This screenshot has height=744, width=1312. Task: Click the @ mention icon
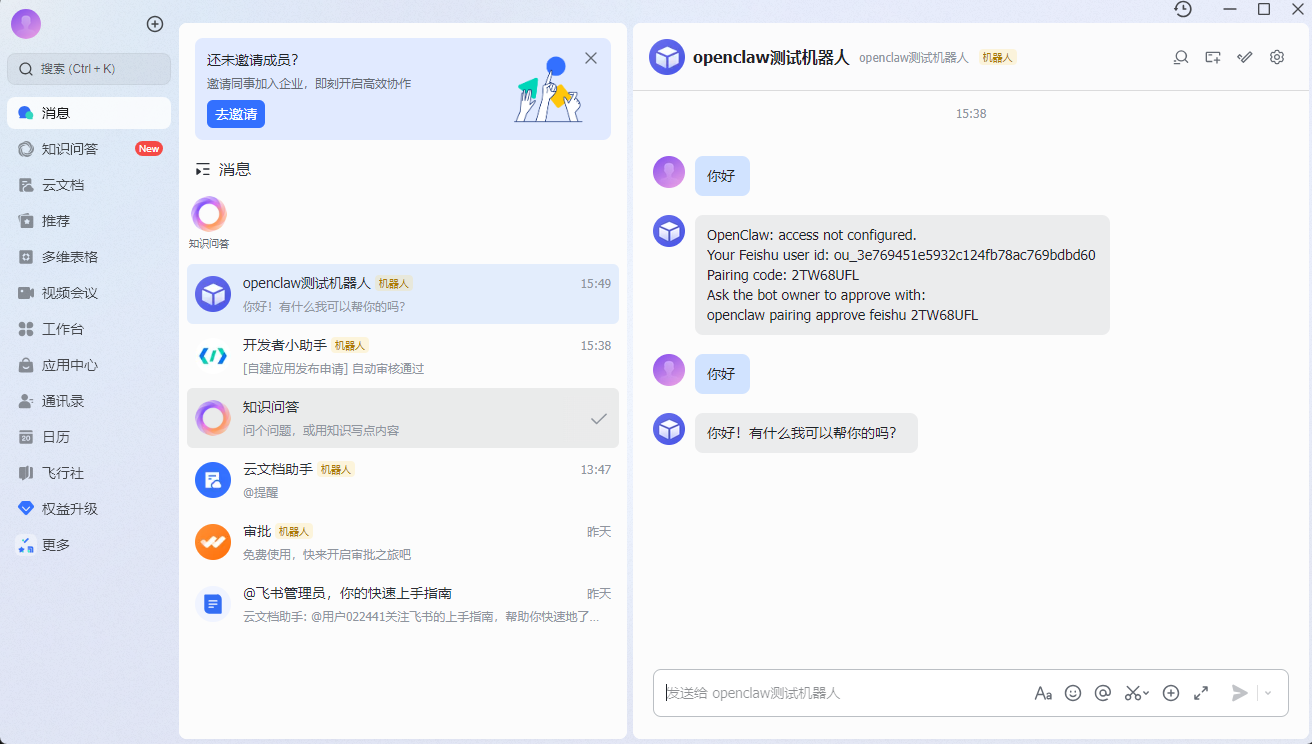click(1103, 693)
